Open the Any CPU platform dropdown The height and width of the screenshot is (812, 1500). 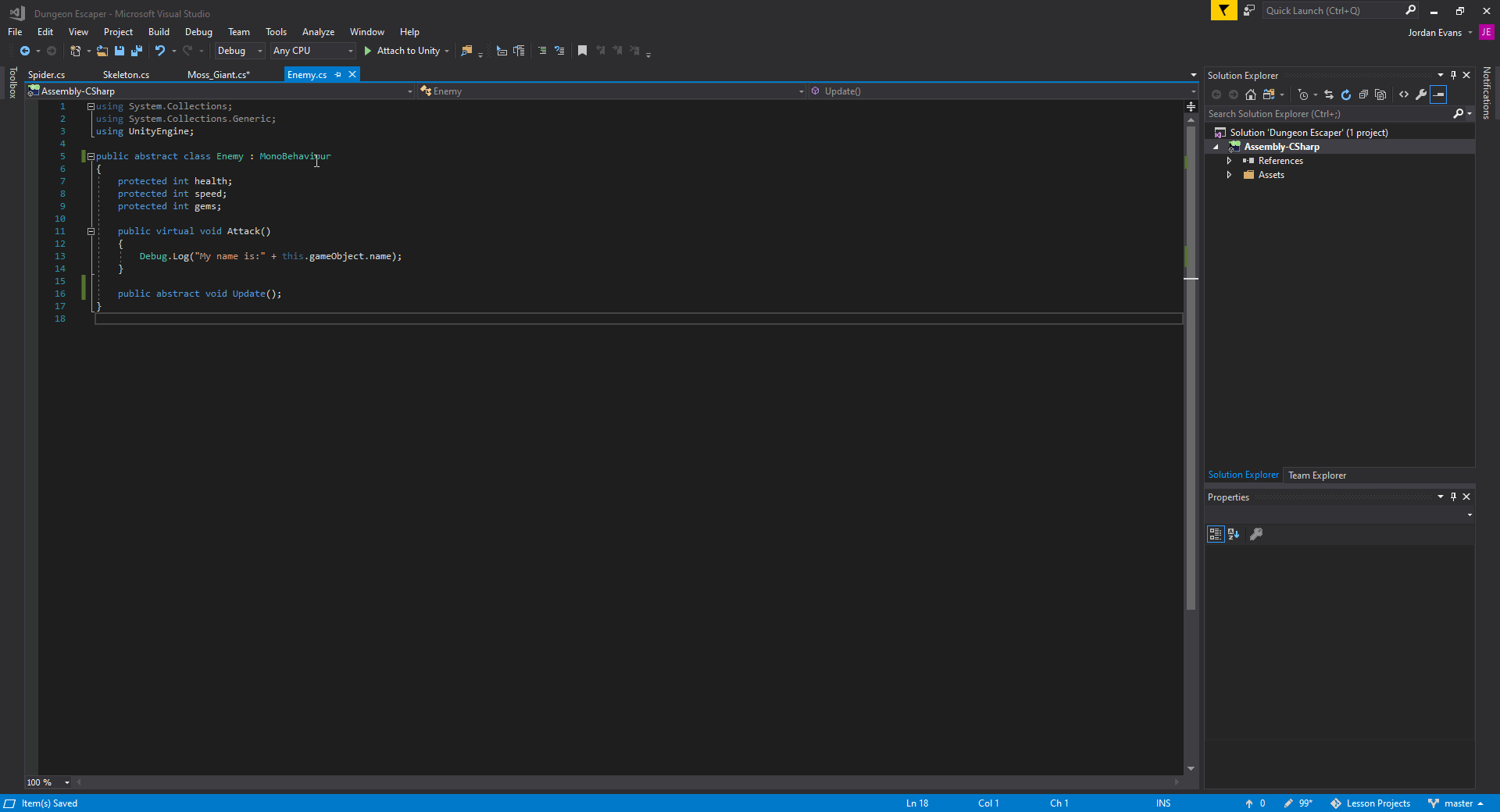tap(349, 51)
